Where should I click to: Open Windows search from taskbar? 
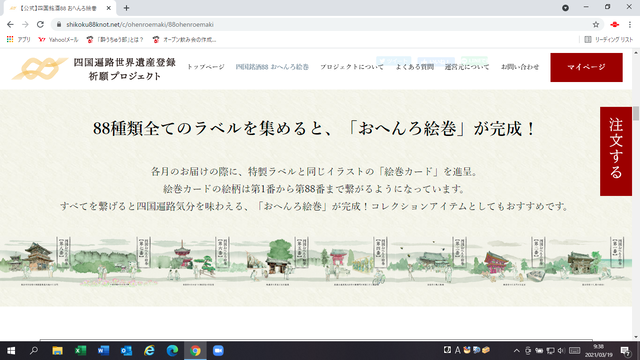click(x=34, y=351)
